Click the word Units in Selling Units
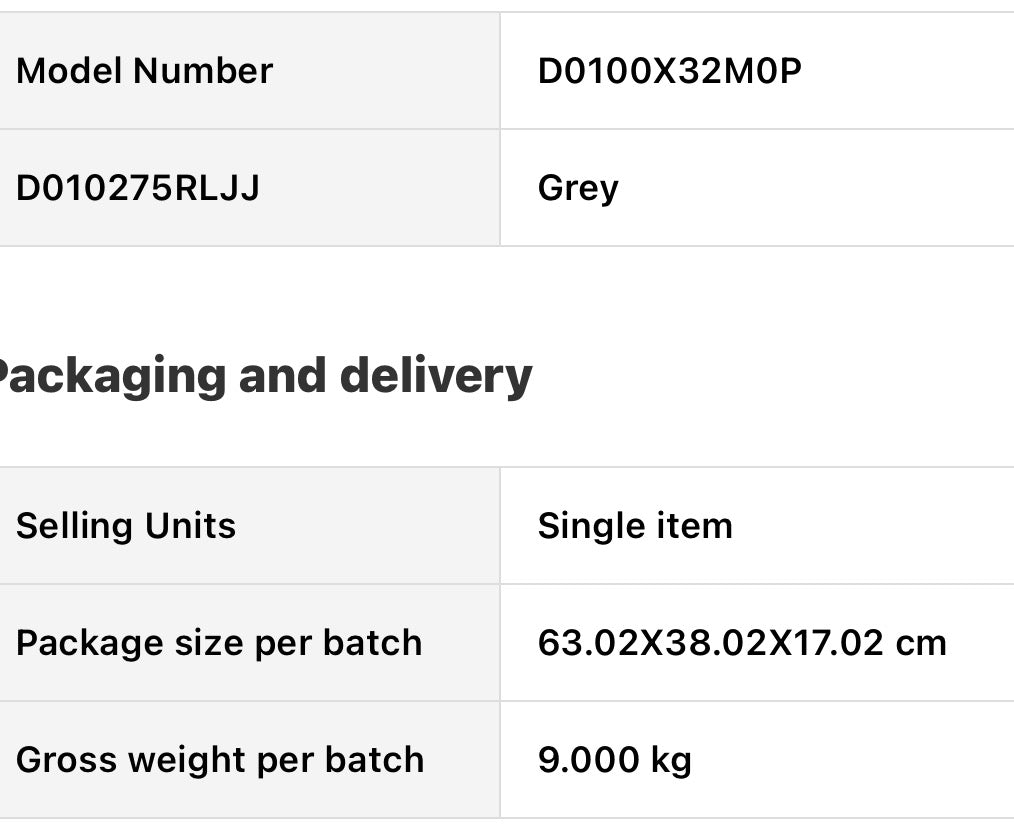This screenshot has width=1014, height=824. 191,525
